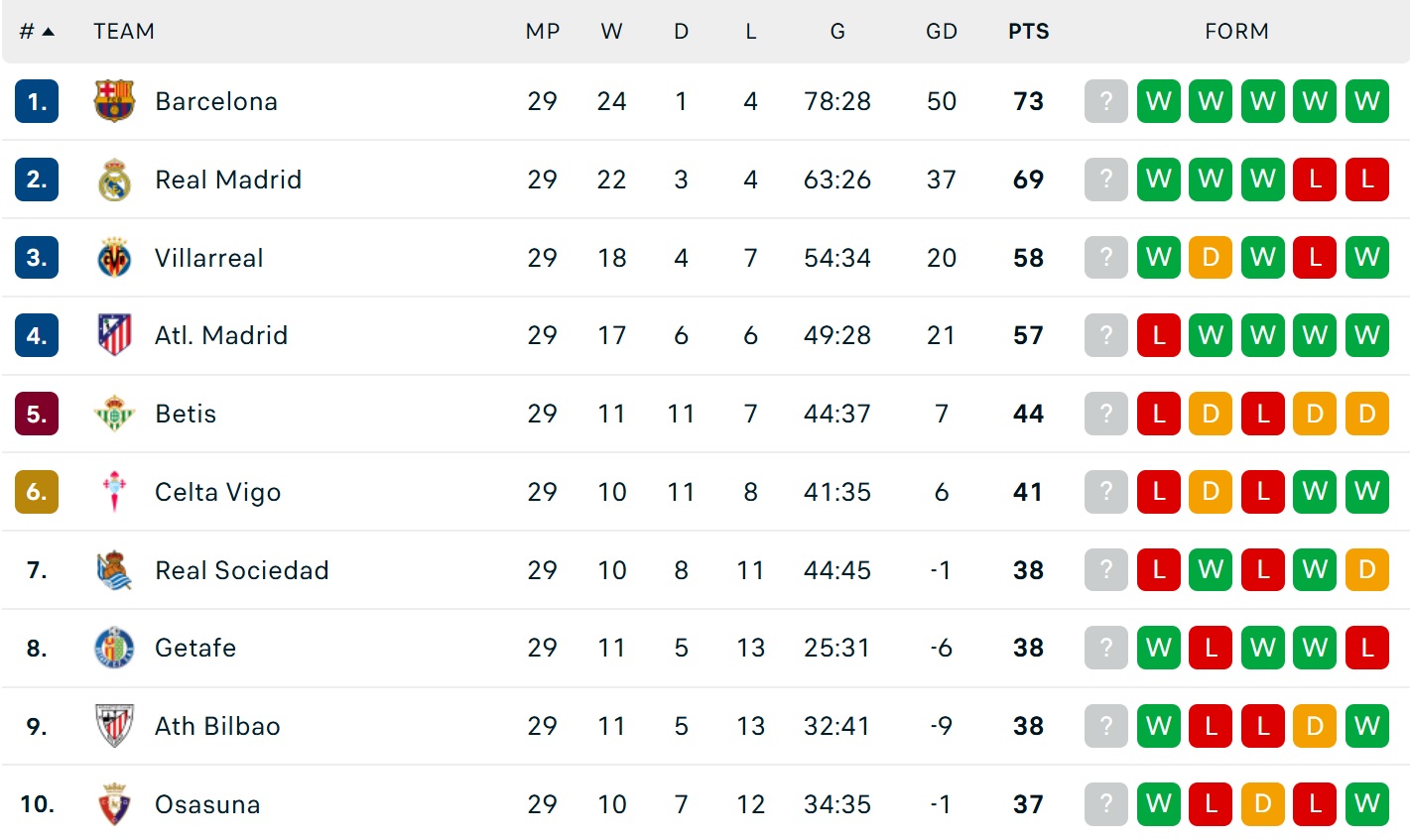Open the Getafe club badge
This screenshot has height=840, width=1410.
coord(114,648)
